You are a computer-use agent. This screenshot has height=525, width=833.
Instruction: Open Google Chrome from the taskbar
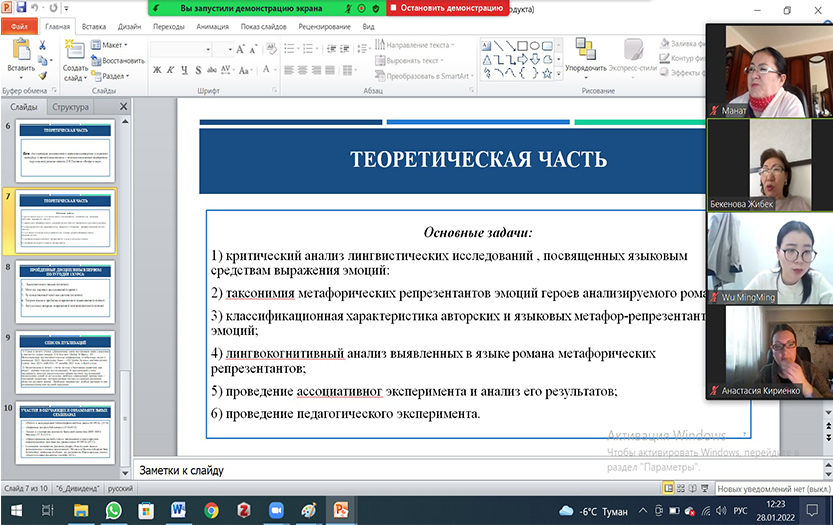pos(210,510)
